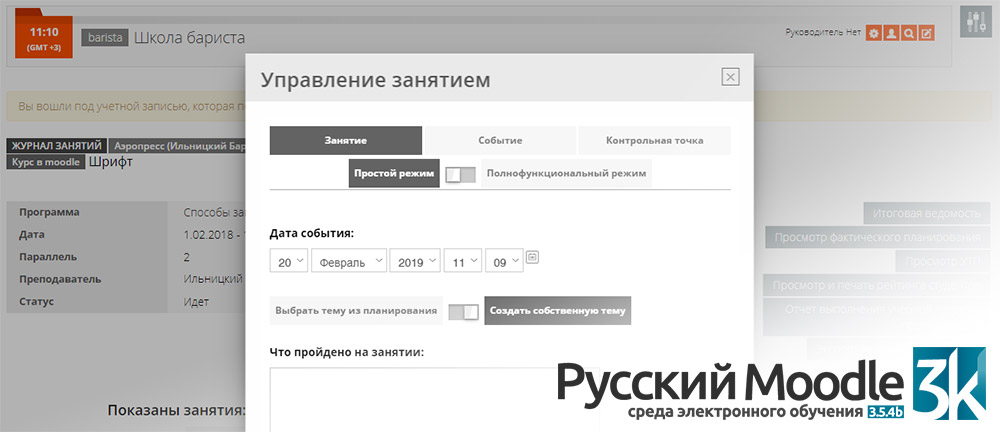
Task: Click the Итоговая ведомость button
Action: [927, 213]
